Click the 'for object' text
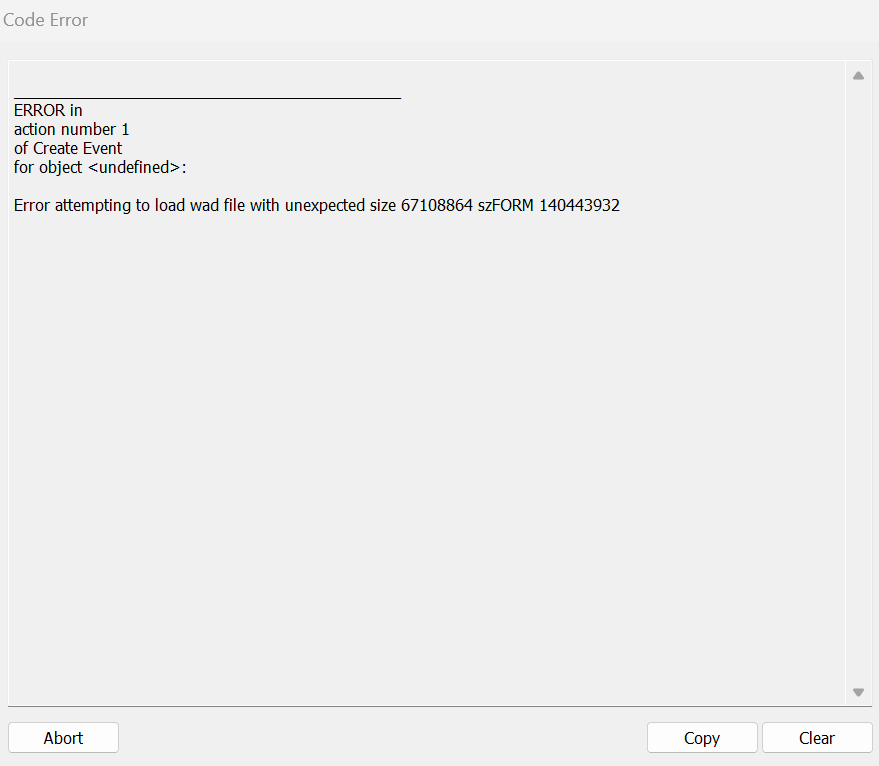This screenshot has height=766, width=879. click(x=48, y=167)
